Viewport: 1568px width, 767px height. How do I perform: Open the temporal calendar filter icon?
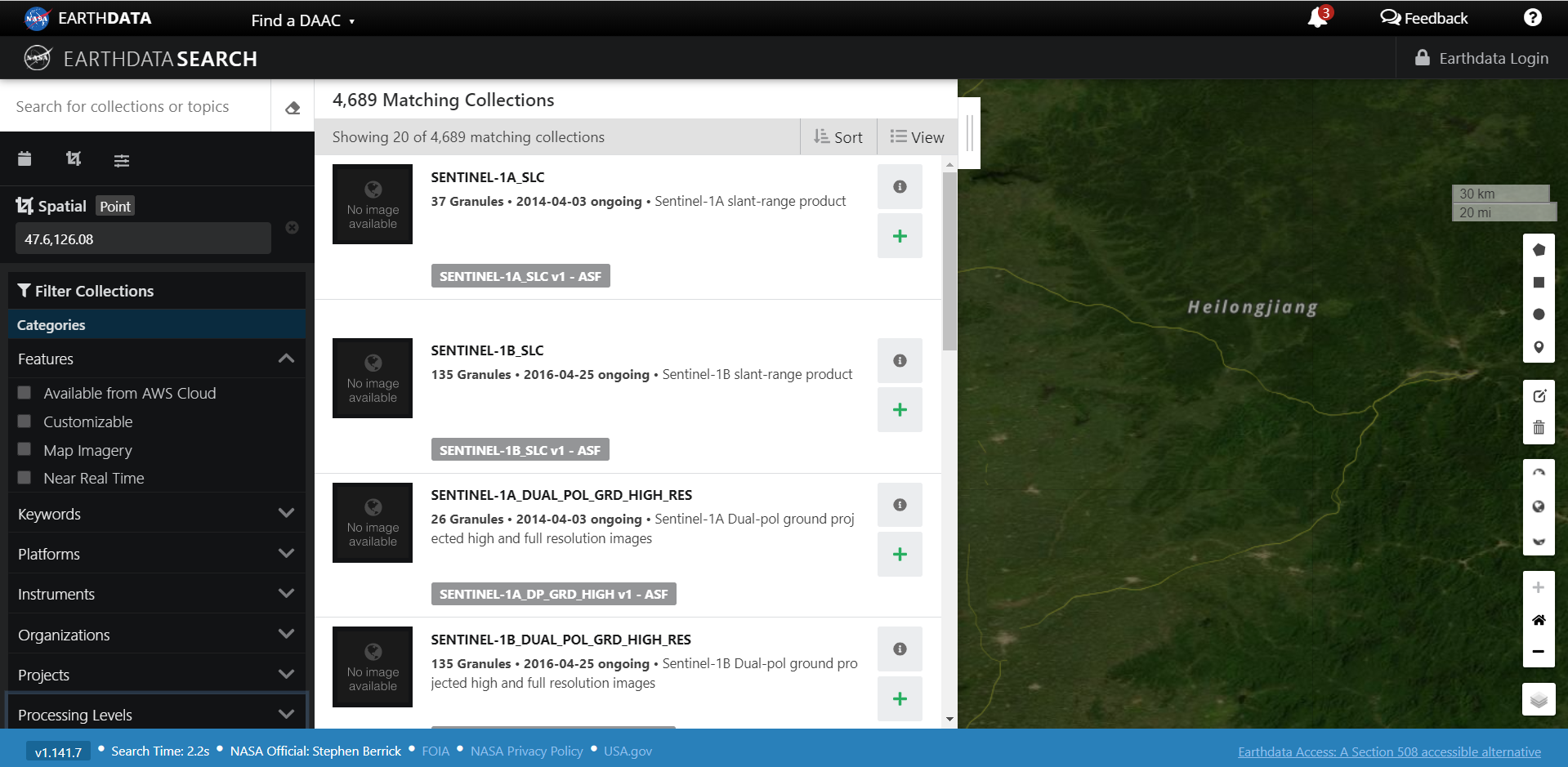coord(25,158)
